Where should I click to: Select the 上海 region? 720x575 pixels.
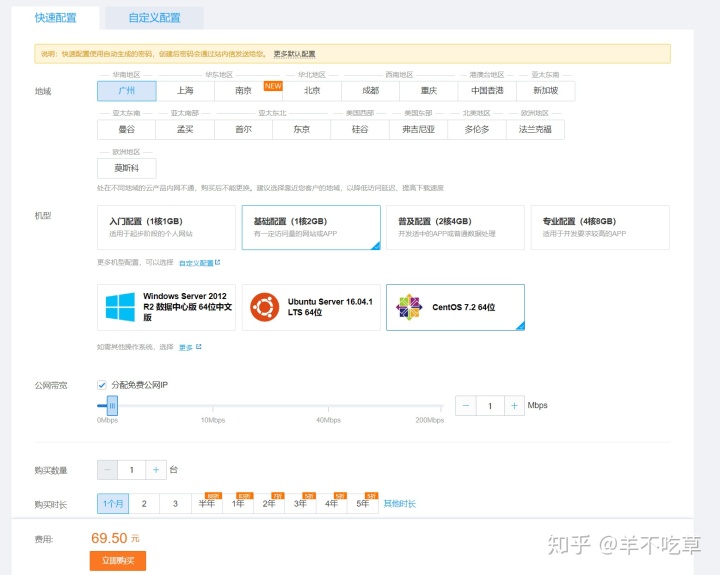click(185, 91)
